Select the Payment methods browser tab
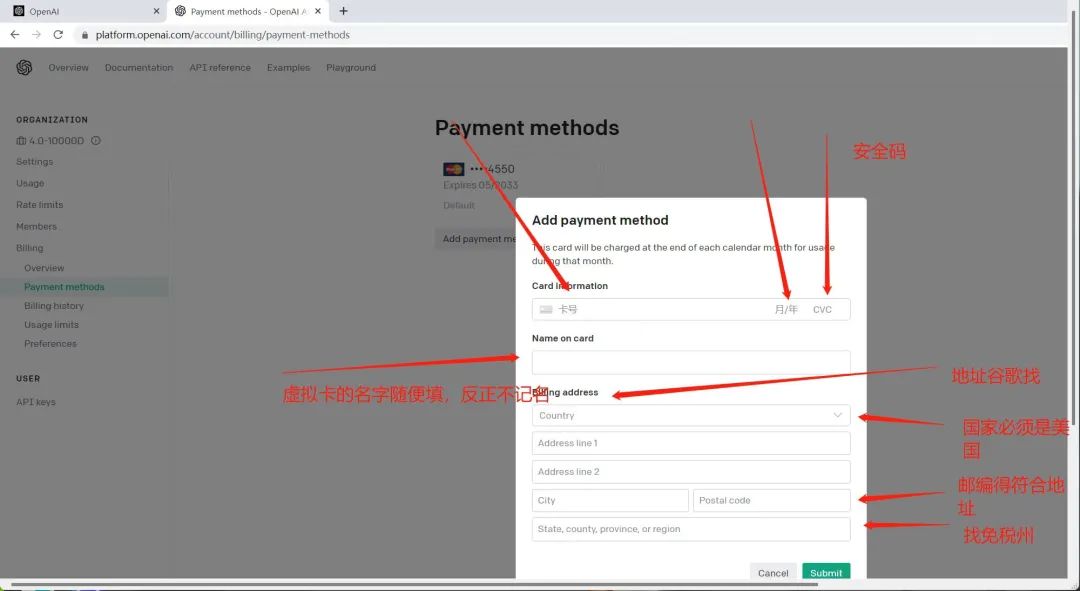Screen dimensions: 1080x591 [248, 11]
